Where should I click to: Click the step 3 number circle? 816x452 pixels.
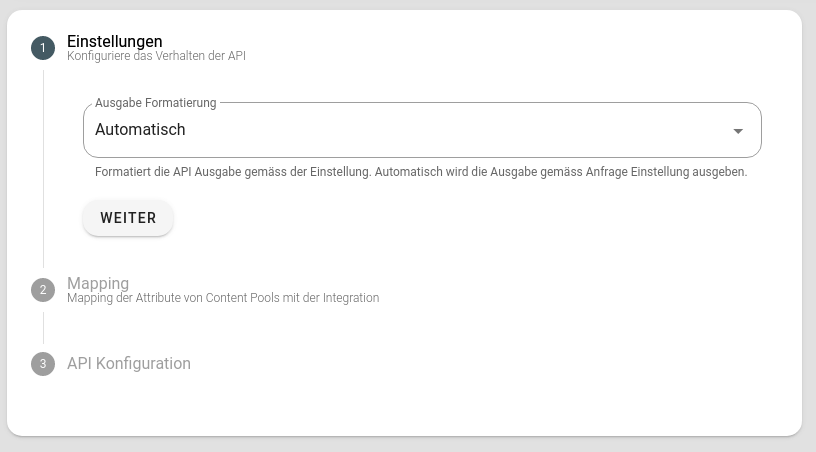43,364
